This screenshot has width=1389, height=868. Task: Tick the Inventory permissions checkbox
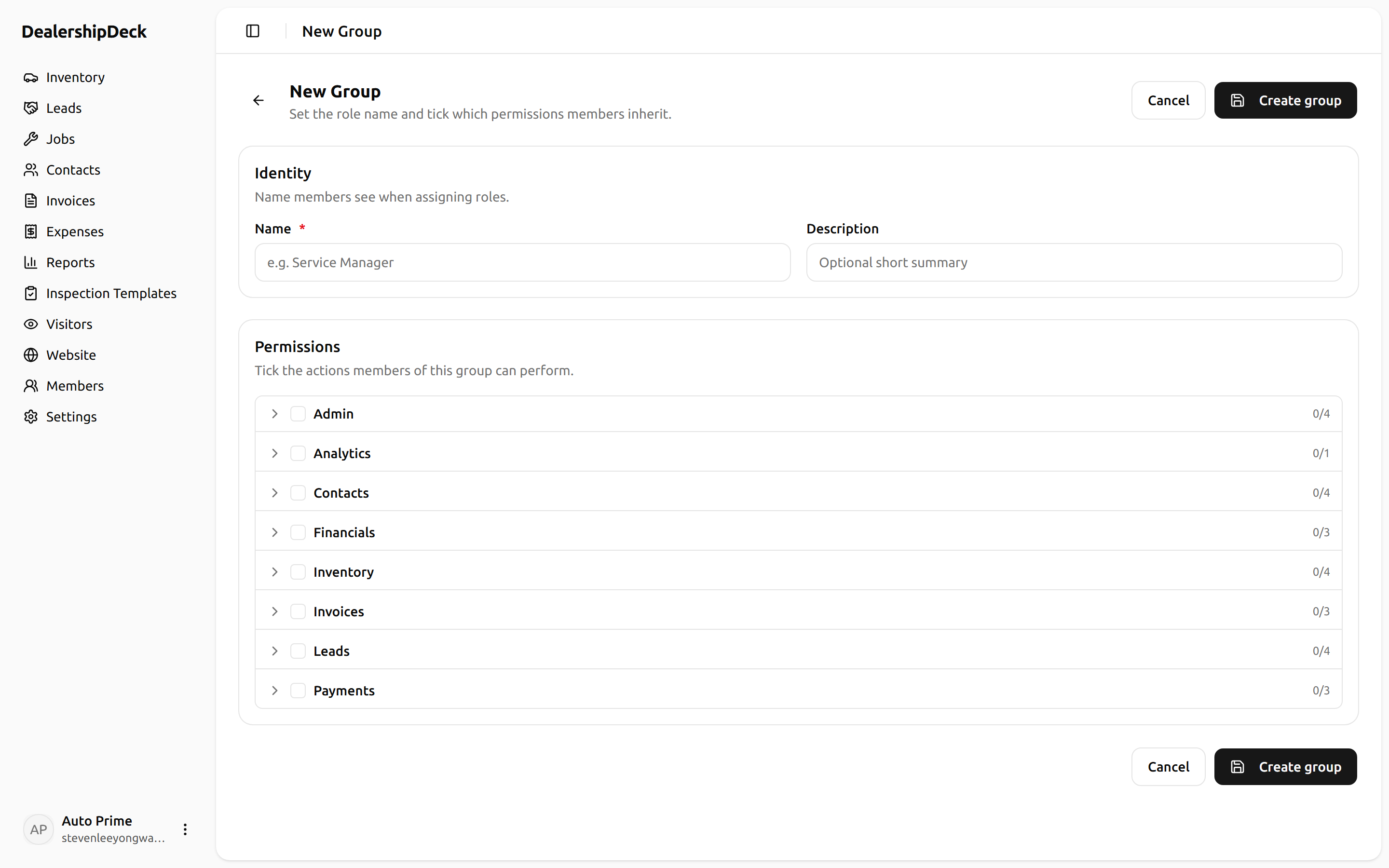pos(298,572)
